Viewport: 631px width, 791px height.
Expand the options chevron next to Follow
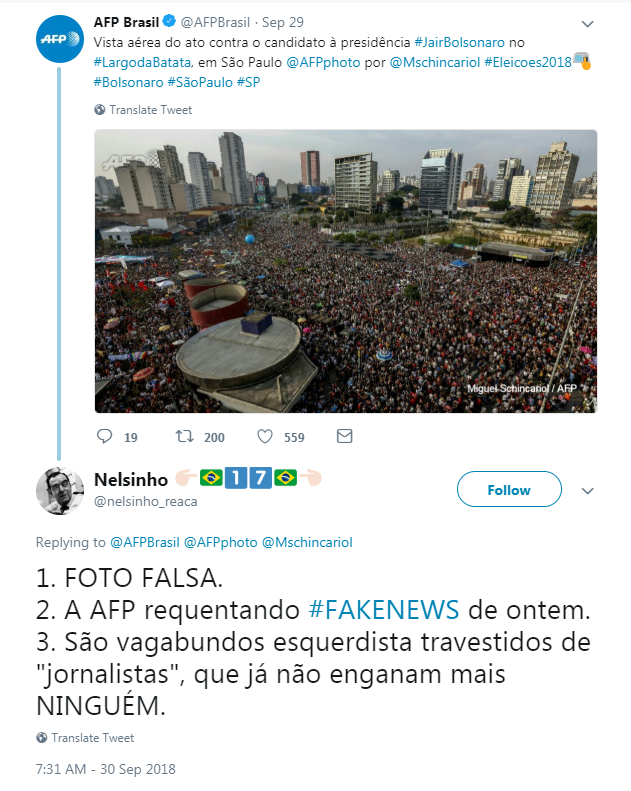(588, 491)
